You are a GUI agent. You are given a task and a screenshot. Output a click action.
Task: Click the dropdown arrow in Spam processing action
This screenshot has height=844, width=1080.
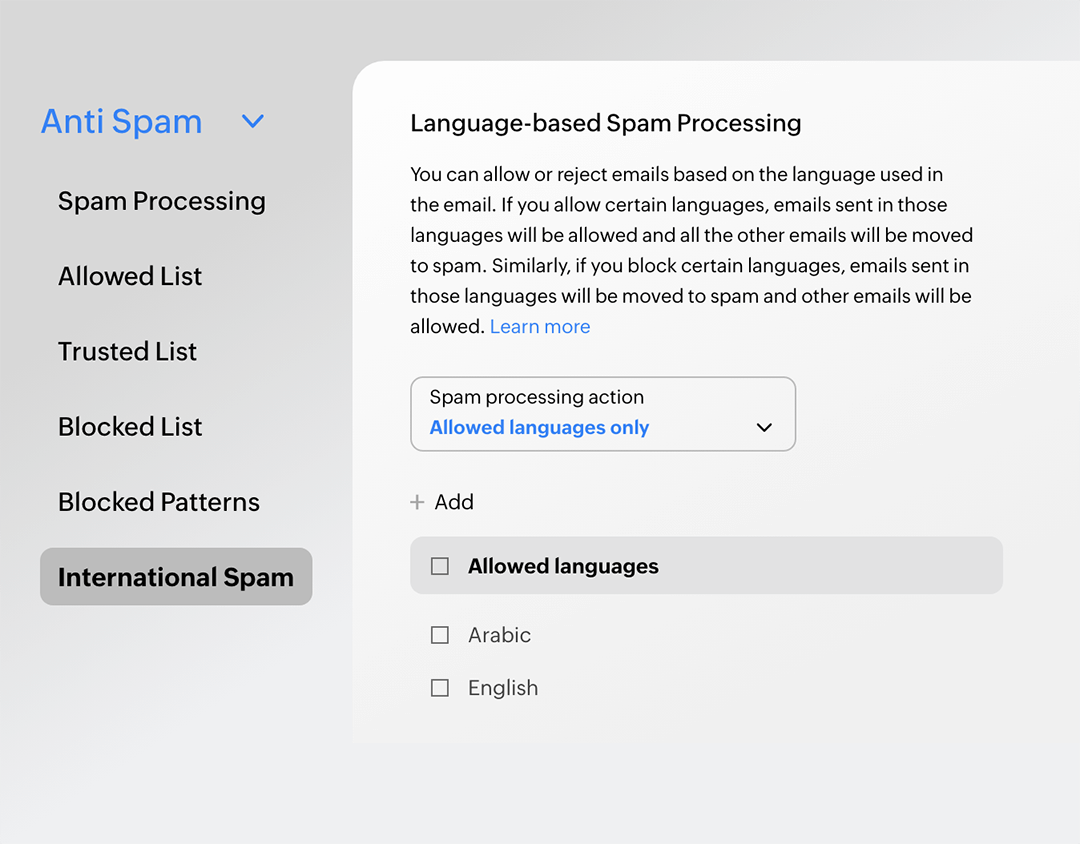point(765,427)
